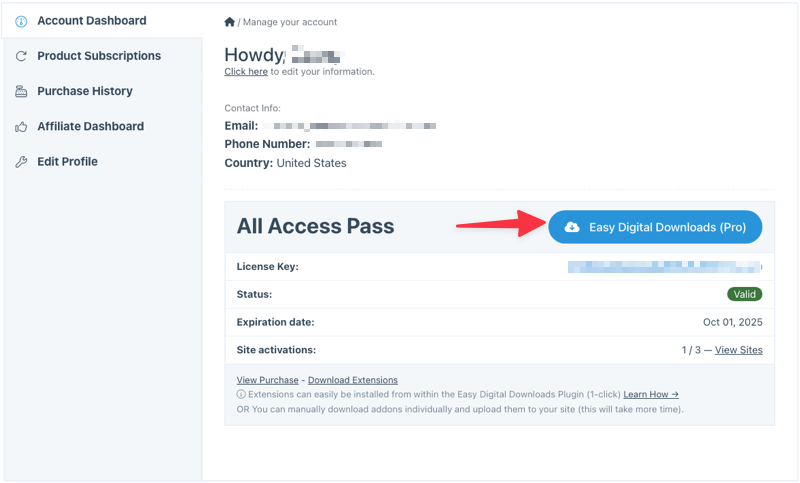Click the blurred license key value
Image resolution: width=800 pixels, height=483 pixels.
point(664,267)
